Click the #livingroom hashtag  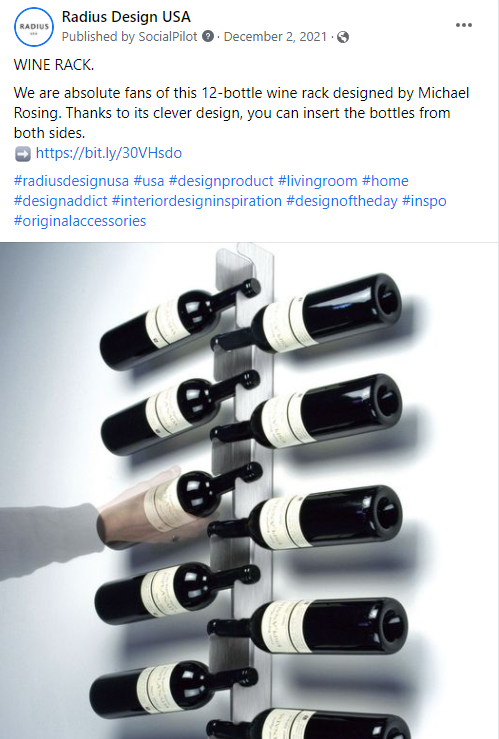point(318,181)
